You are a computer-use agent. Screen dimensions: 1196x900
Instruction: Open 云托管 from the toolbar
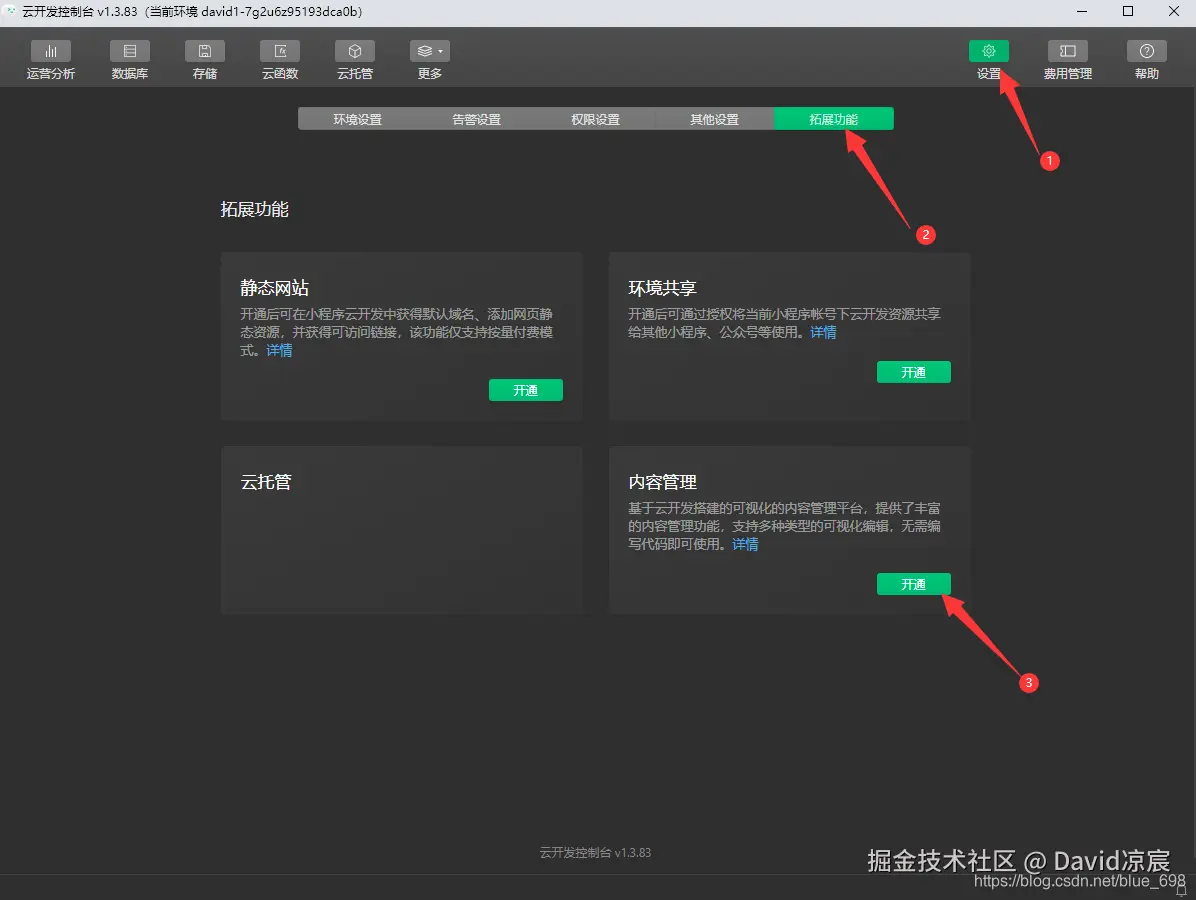point(354,59)
